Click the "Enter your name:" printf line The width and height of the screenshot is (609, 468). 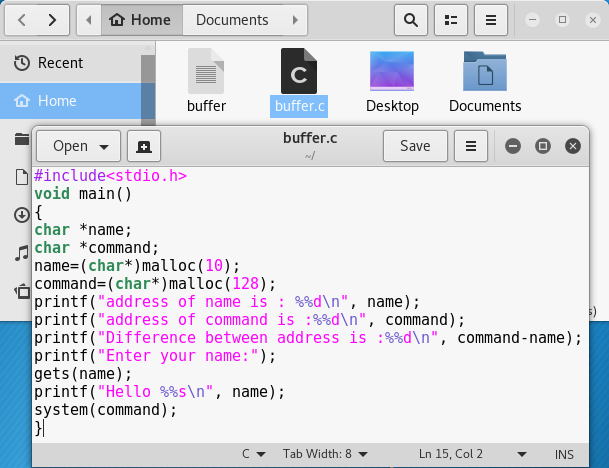[x=155, y=356]
